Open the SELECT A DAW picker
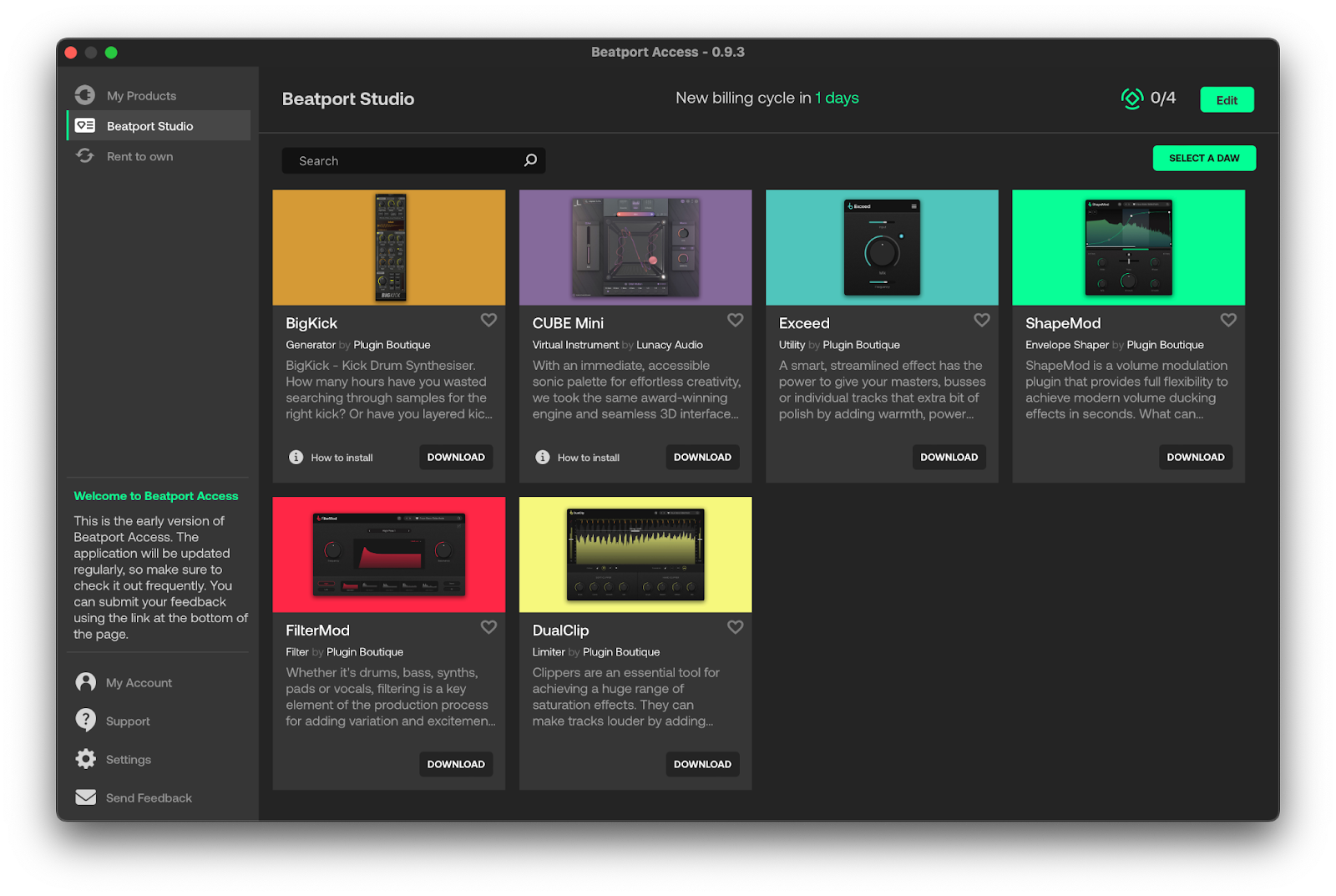 pos(1204,158)
